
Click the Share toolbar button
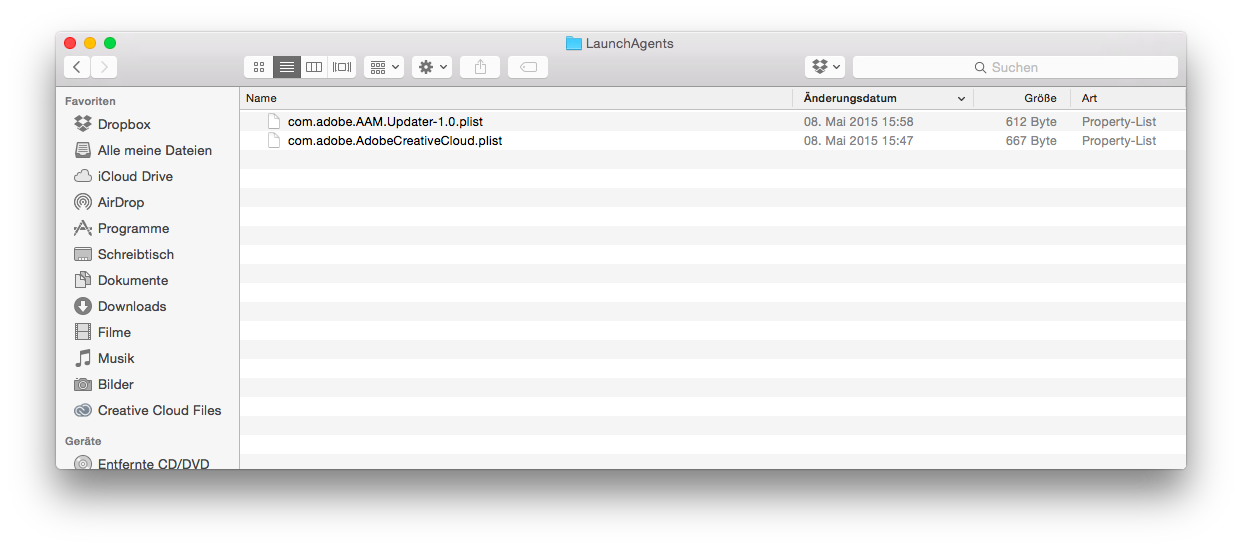point(480,67)
